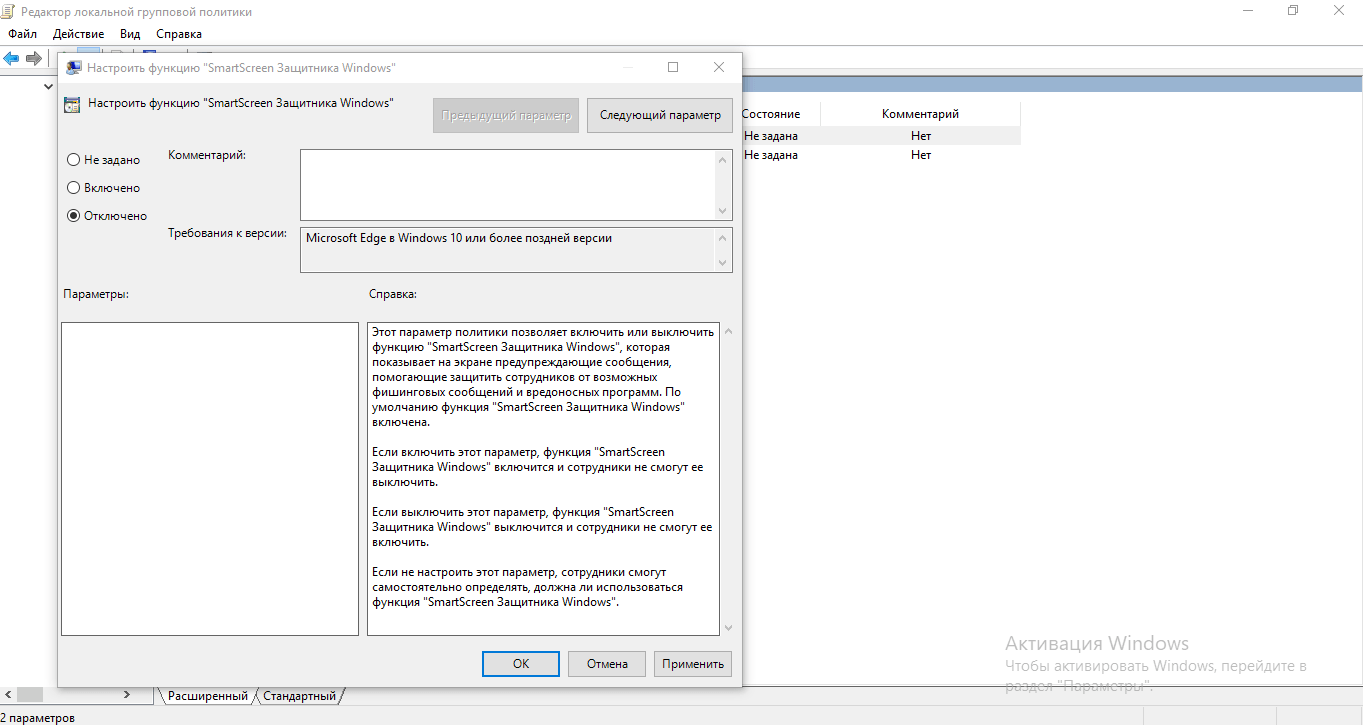Click the down arrow of the comment field scrollbar
1363x725 pixels.
point(723,211)
